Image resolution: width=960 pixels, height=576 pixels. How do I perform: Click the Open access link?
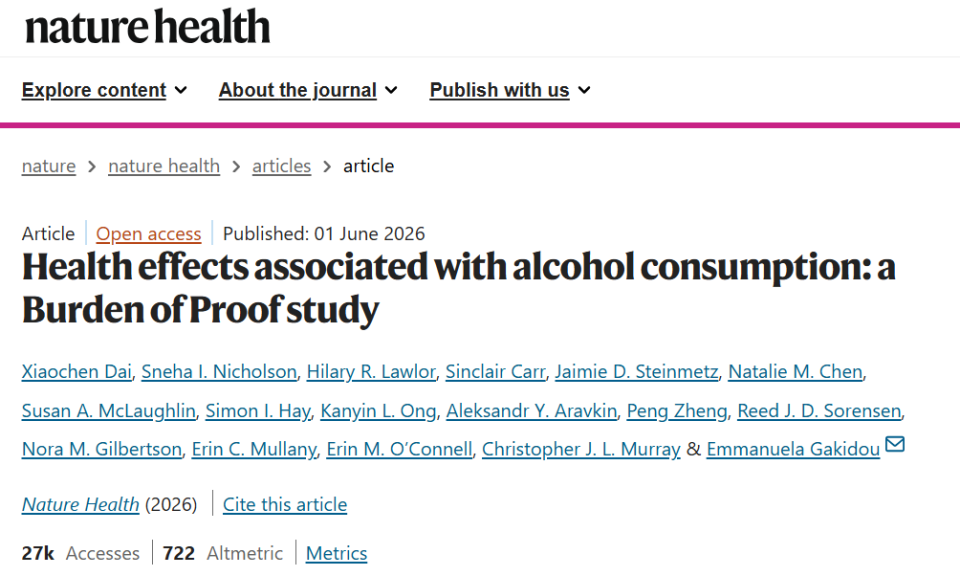tap(148, 234)
